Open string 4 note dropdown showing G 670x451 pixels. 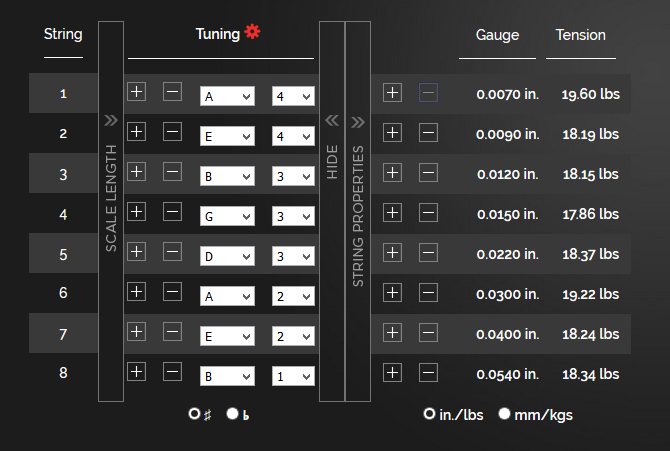pos(227,216)
